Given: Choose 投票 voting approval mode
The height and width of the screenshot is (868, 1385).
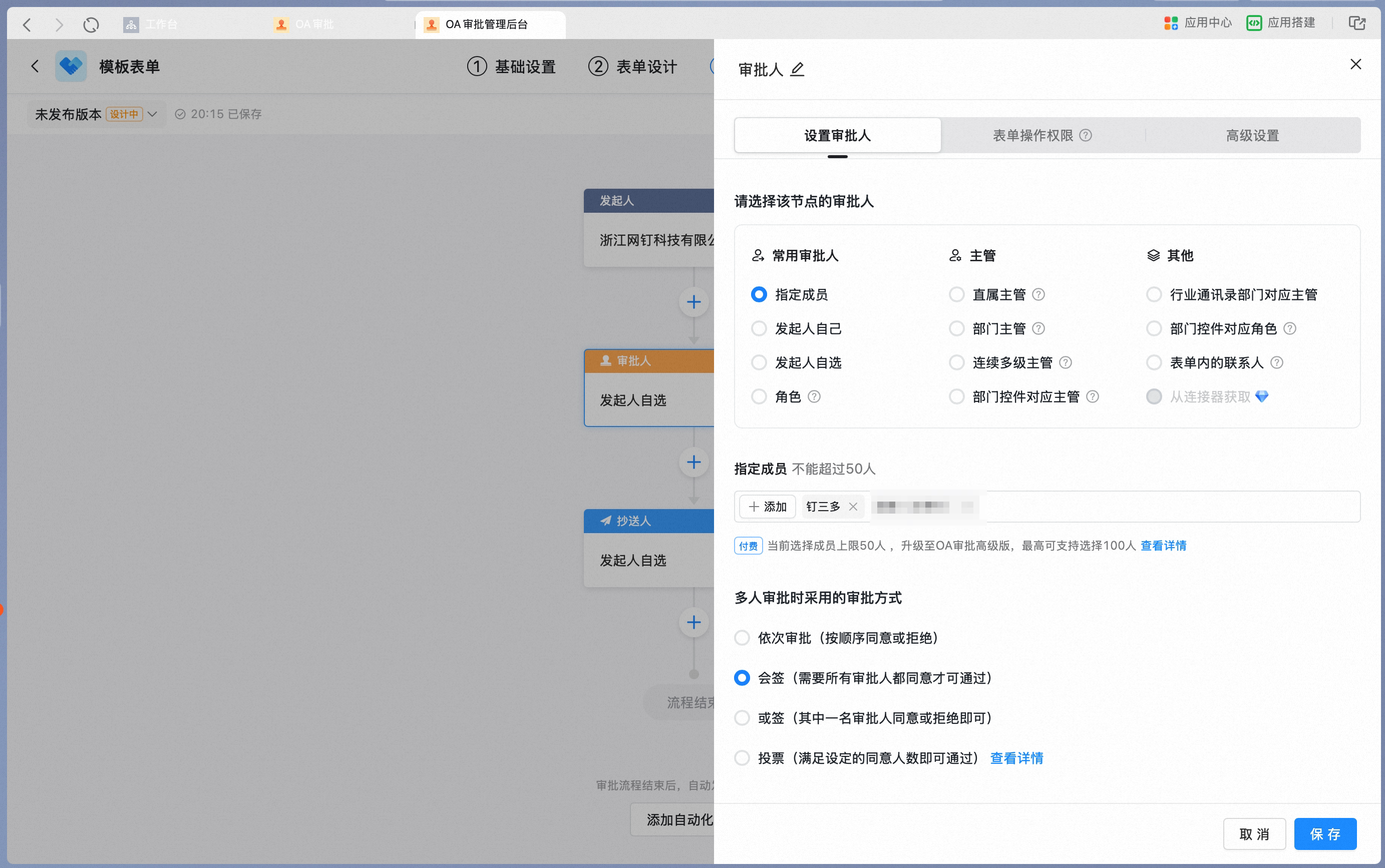Looking at the screenshot, I should click(742, 758).
